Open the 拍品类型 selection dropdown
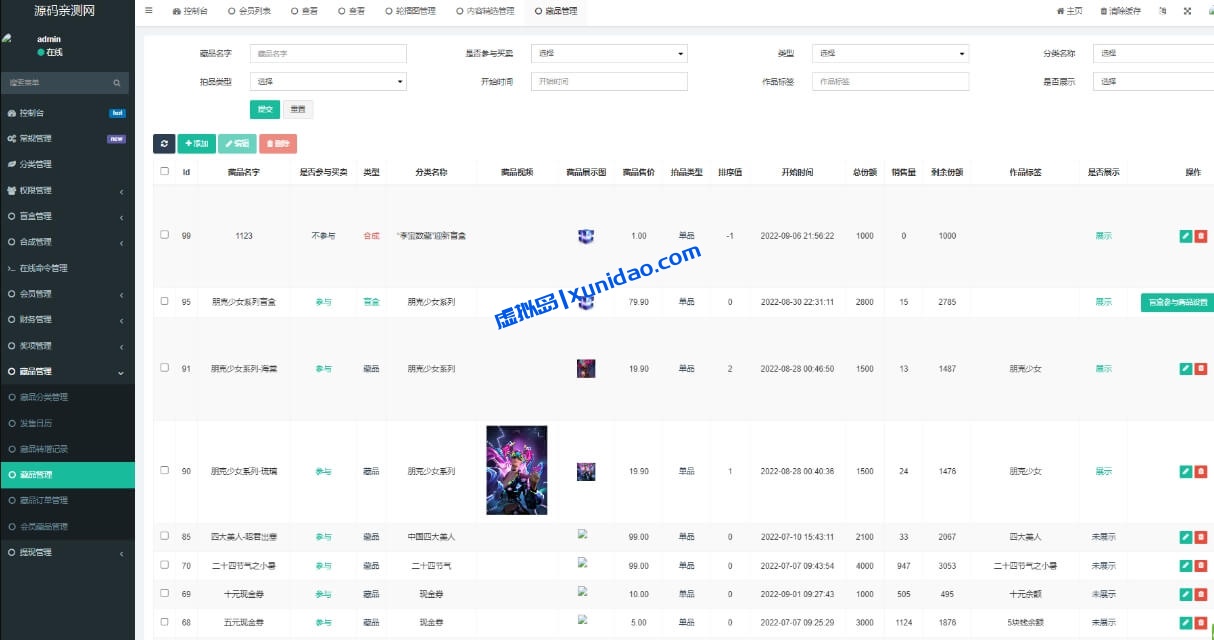 [327, 81]
